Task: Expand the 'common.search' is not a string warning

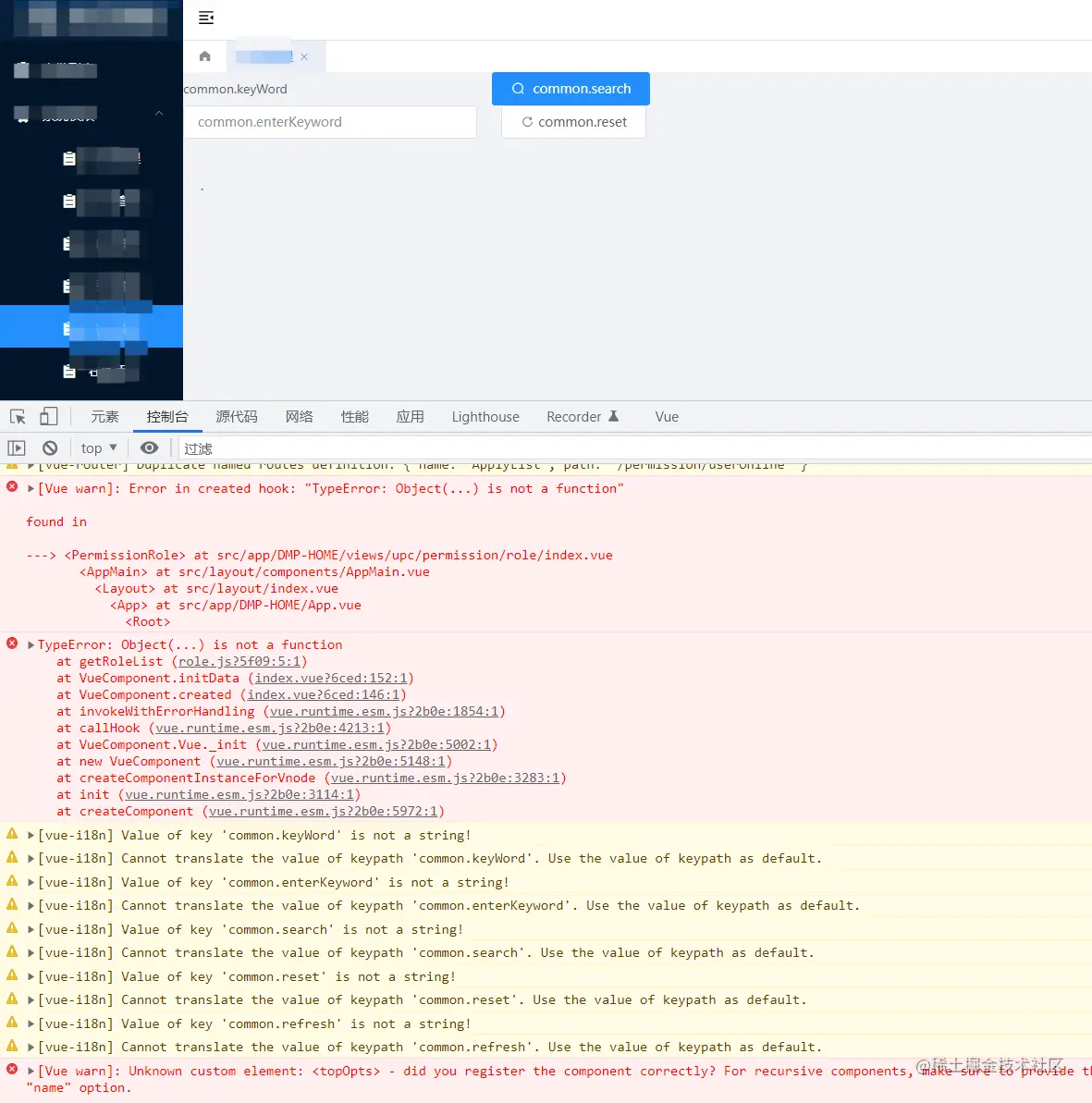Action: tap(31, 929)
